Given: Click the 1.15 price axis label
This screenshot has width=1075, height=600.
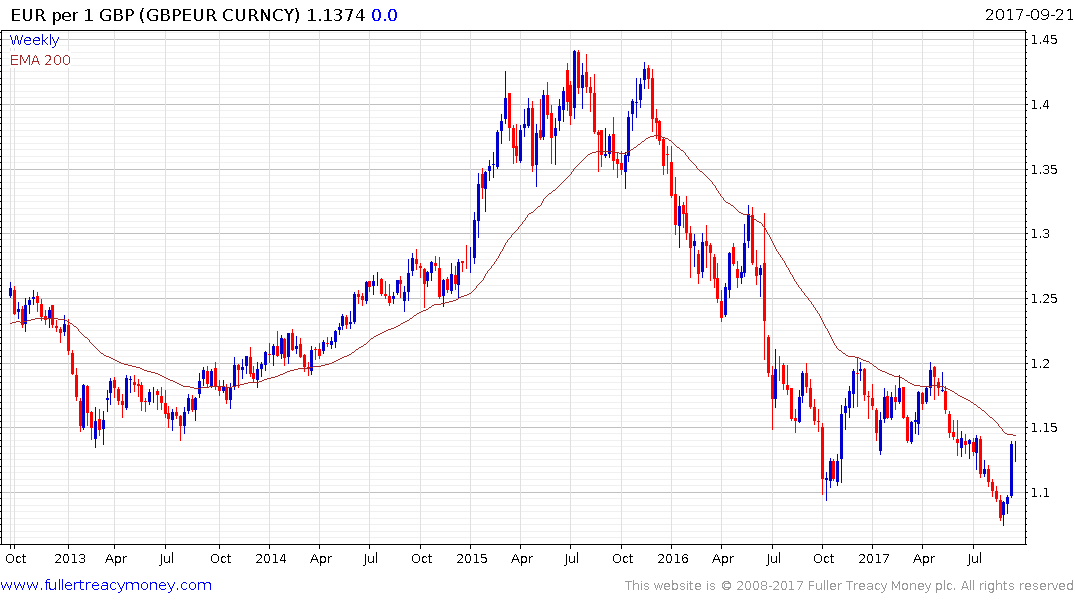Looking at the screenshot, I should point(1043,428).
